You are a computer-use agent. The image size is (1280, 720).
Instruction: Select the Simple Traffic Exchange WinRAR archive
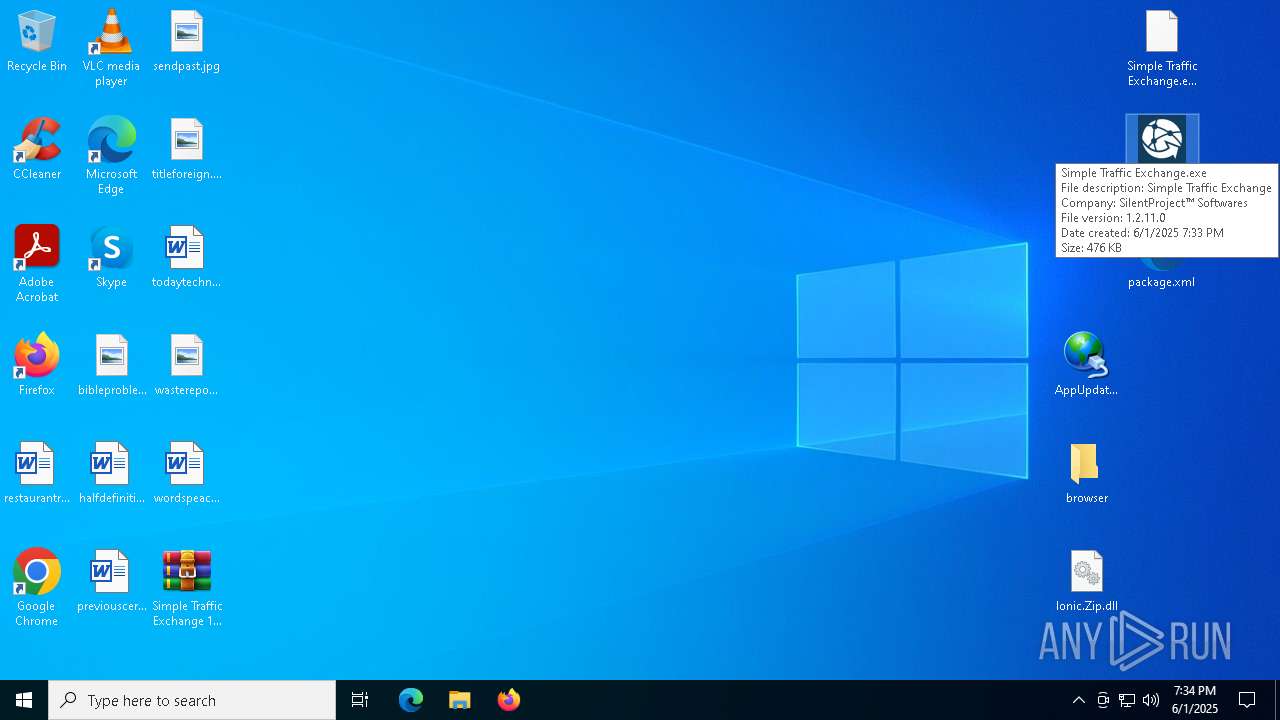tap(187, 588)
